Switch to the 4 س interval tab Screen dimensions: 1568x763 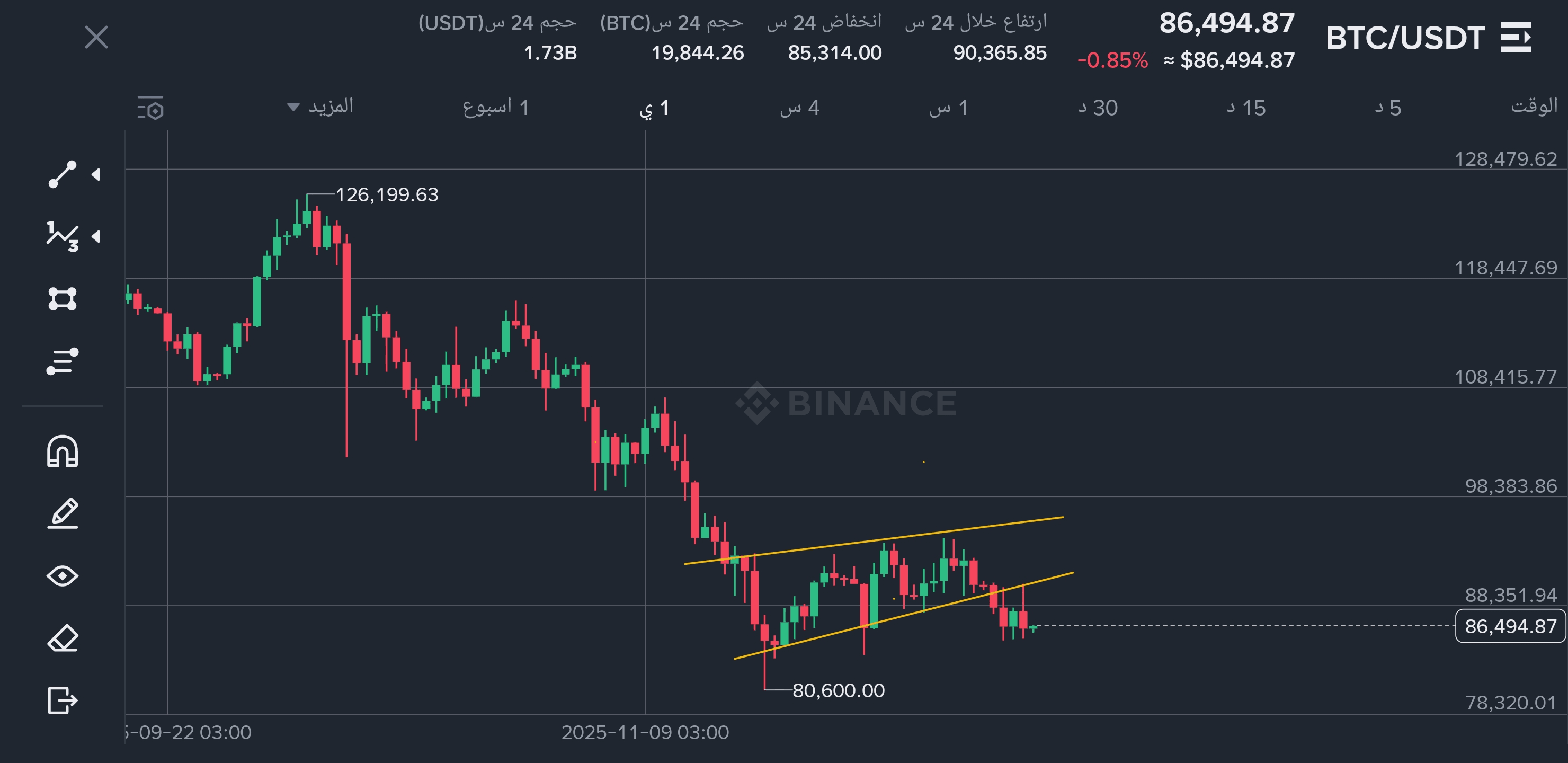[x=800, y=108]
